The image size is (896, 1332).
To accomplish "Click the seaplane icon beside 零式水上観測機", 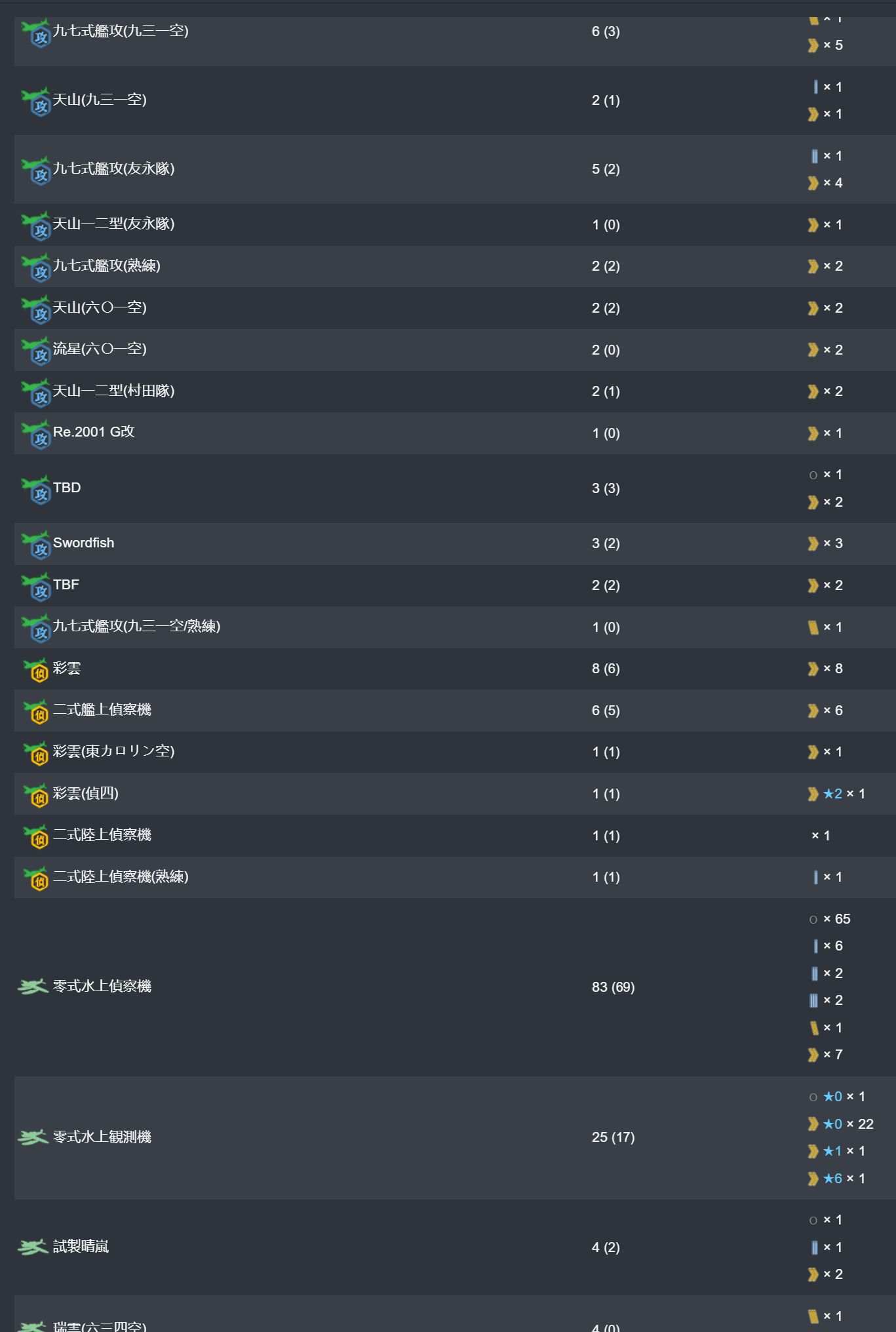I will 33,1137.
